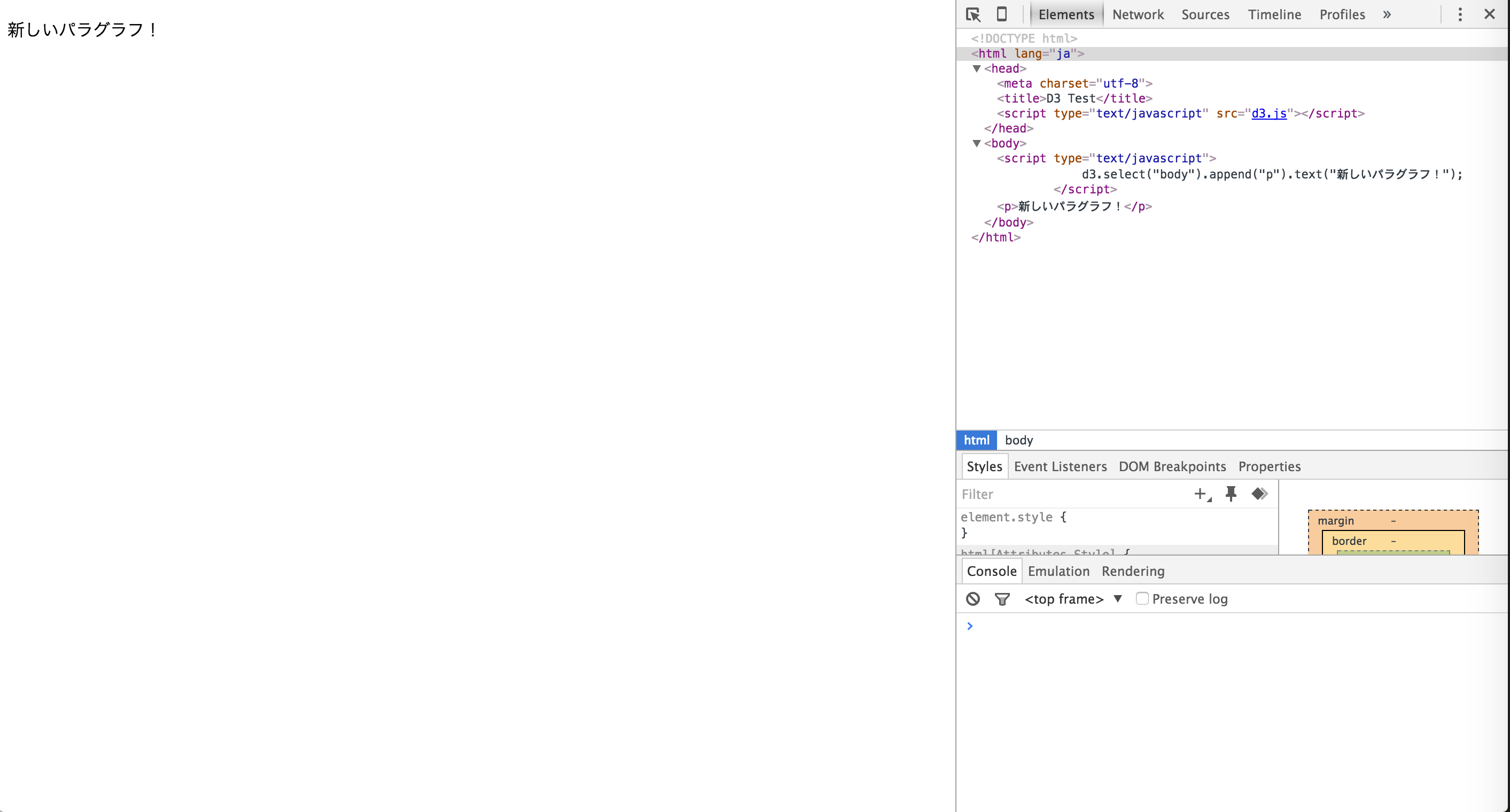Enable the Preserve log checkbox

pyautogui.click(x=1142, y=599)
